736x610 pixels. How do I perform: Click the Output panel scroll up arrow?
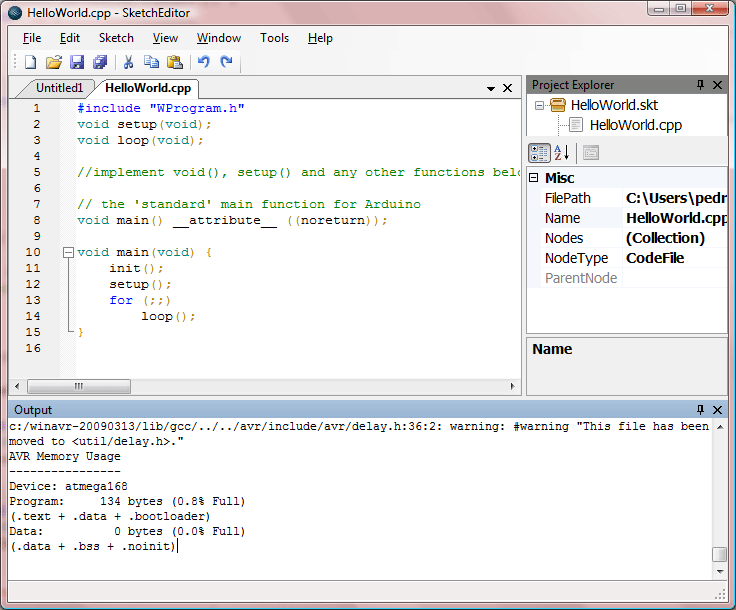coord(720,427)
